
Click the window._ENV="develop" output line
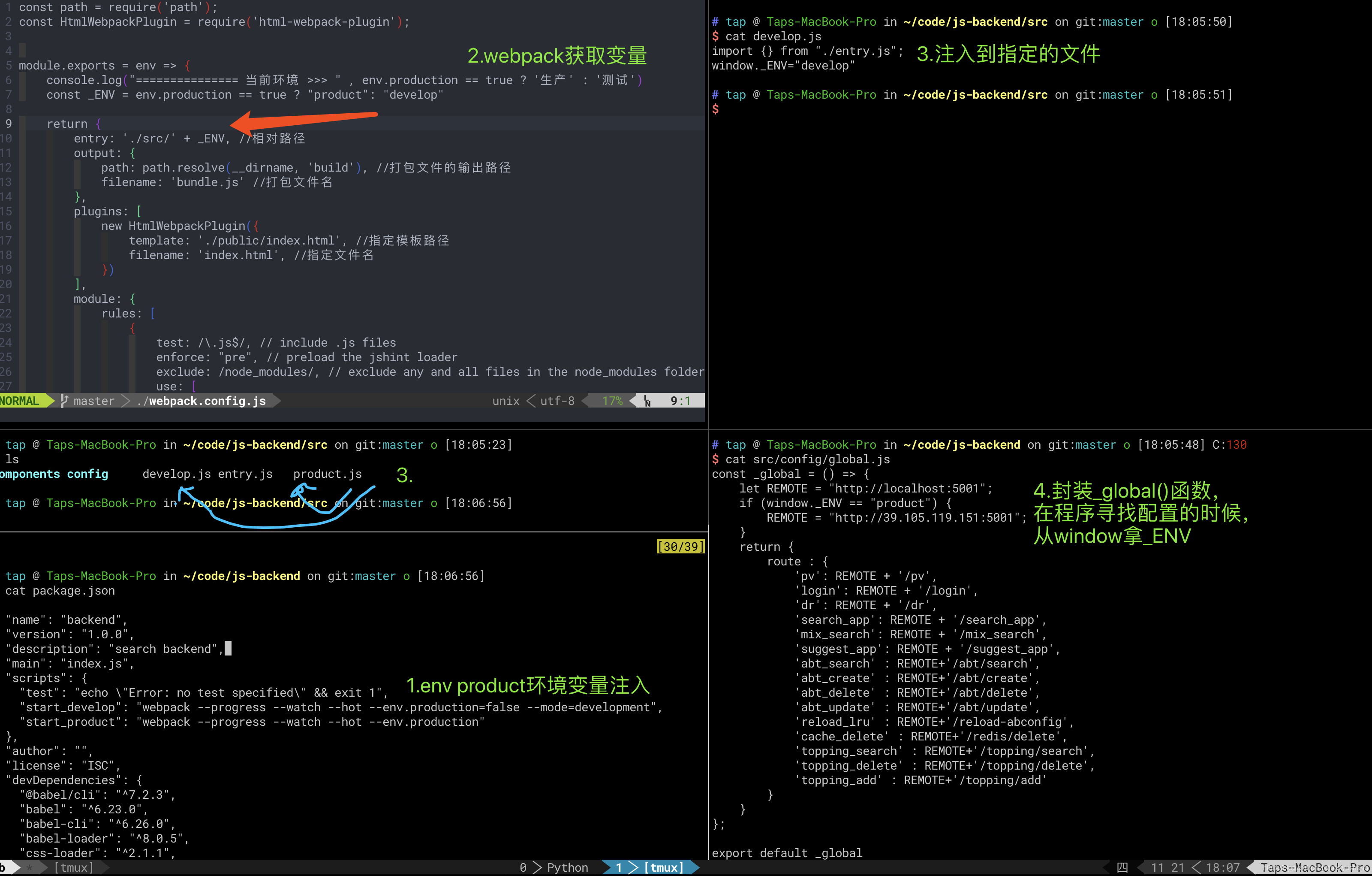click(783, 66)
